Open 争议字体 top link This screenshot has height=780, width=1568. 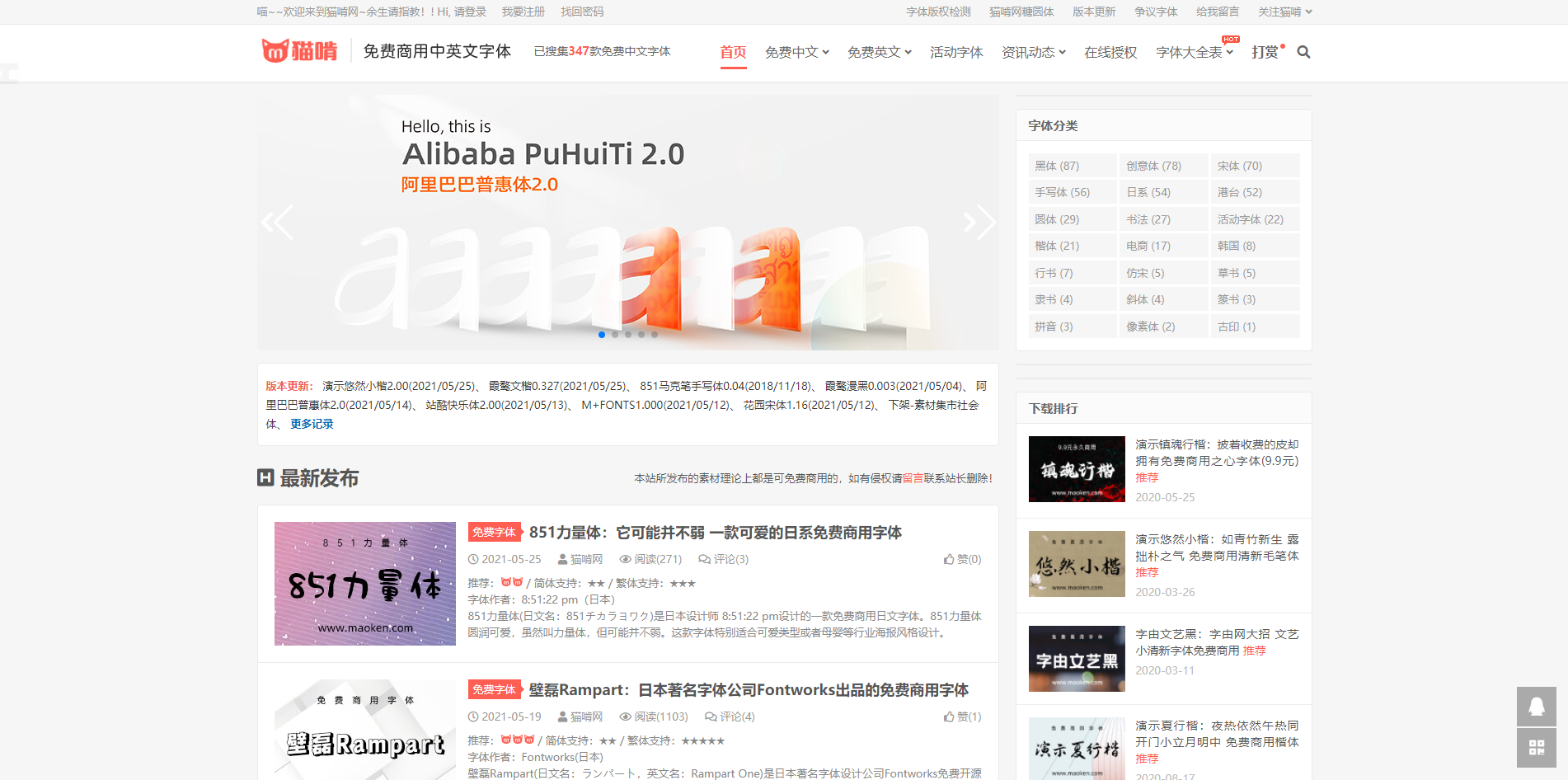click(1156, 12)
